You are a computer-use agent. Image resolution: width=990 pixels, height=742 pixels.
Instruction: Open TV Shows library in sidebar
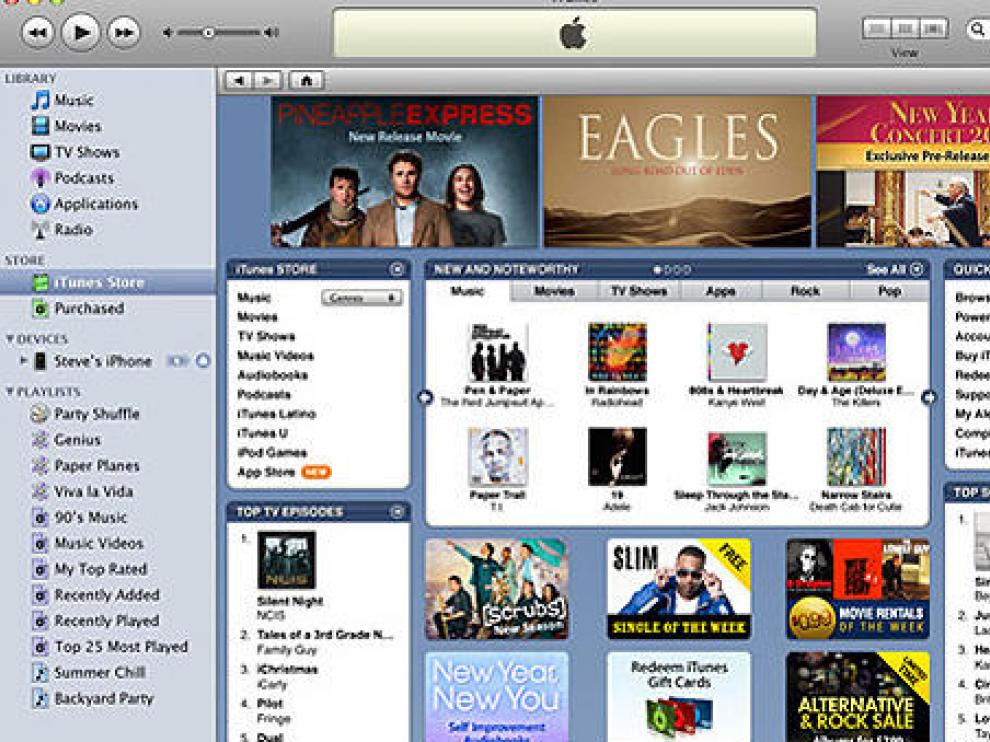75,152
